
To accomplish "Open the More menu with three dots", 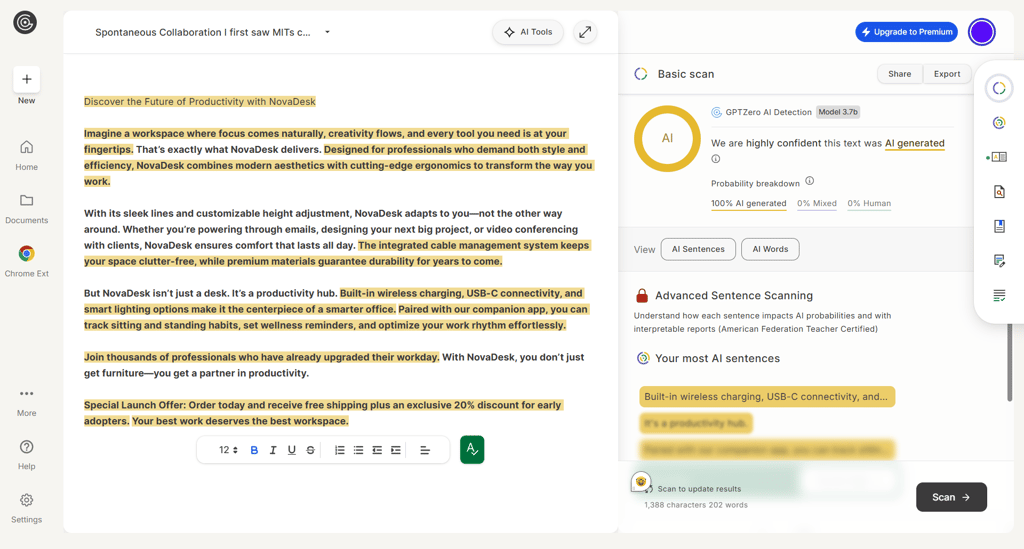I will click(26, 402).
